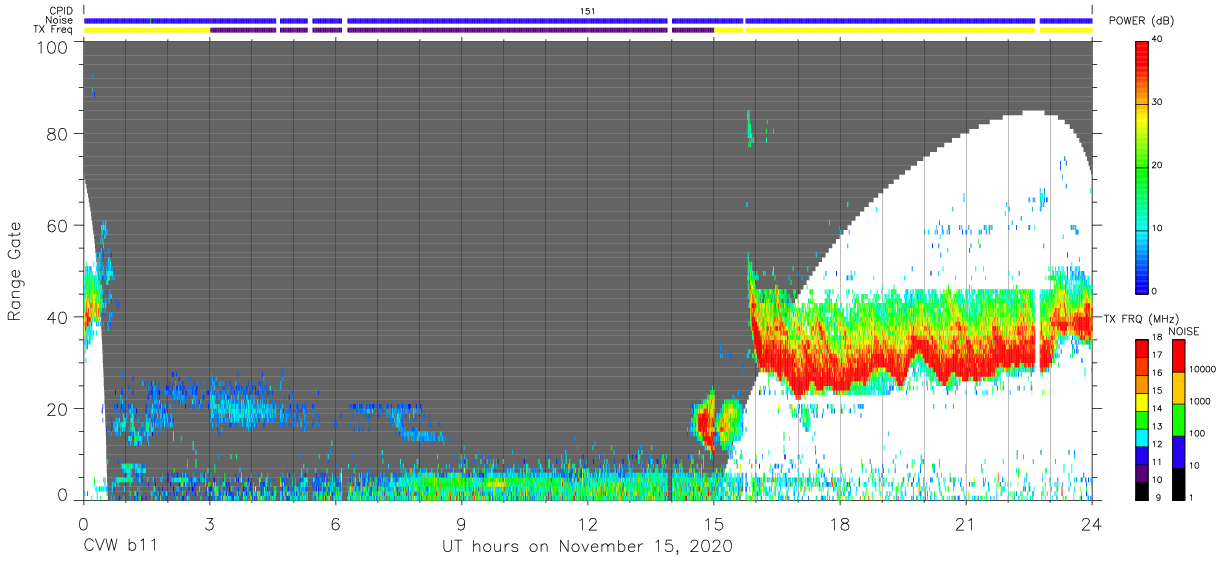The height and width of the screenshot is (567, 1228).
Task: Click NOISE scale tick '10000'
Action: [1205, 369]
